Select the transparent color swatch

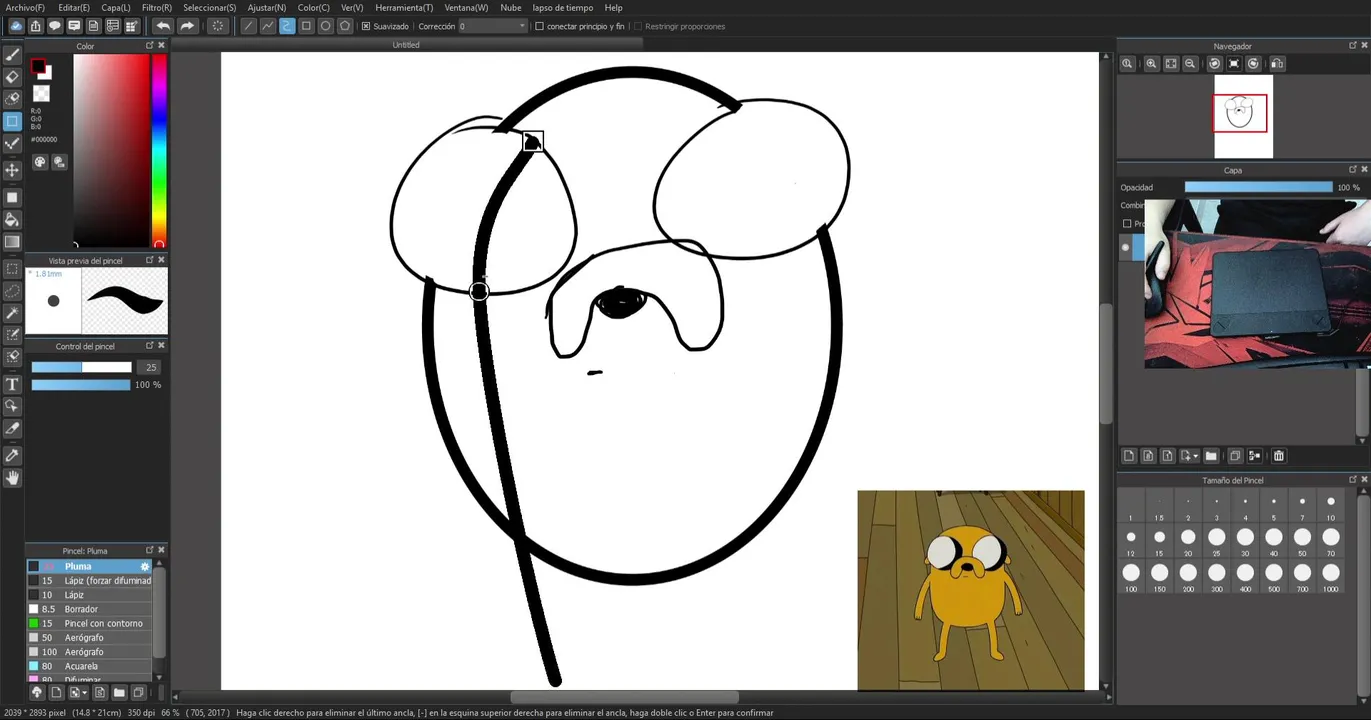click(41, 93)
